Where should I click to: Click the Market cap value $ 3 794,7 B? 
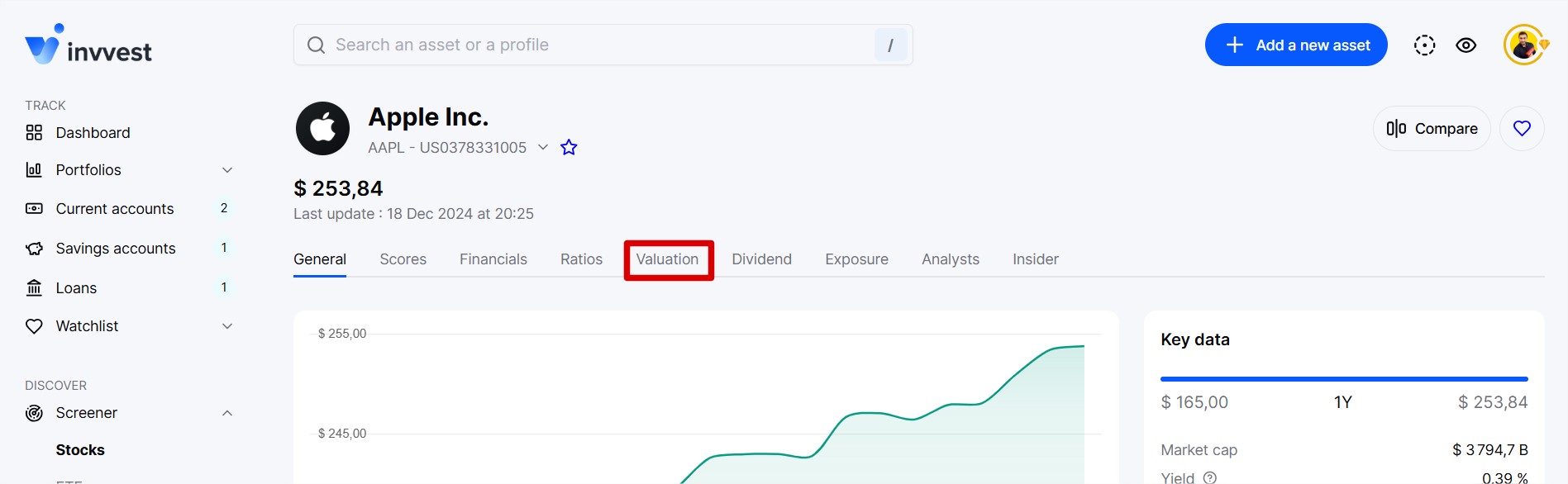click(1490, 450)
